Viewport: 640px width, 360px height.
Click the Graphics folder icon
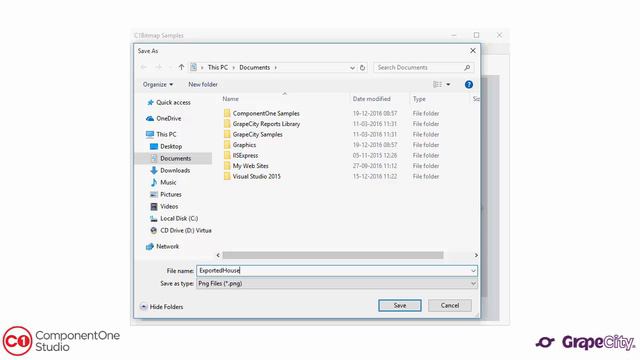click(227, 145)
